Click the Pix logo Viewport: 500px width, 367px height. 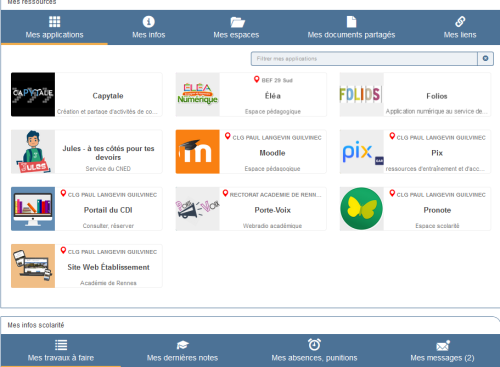[361, 152]
